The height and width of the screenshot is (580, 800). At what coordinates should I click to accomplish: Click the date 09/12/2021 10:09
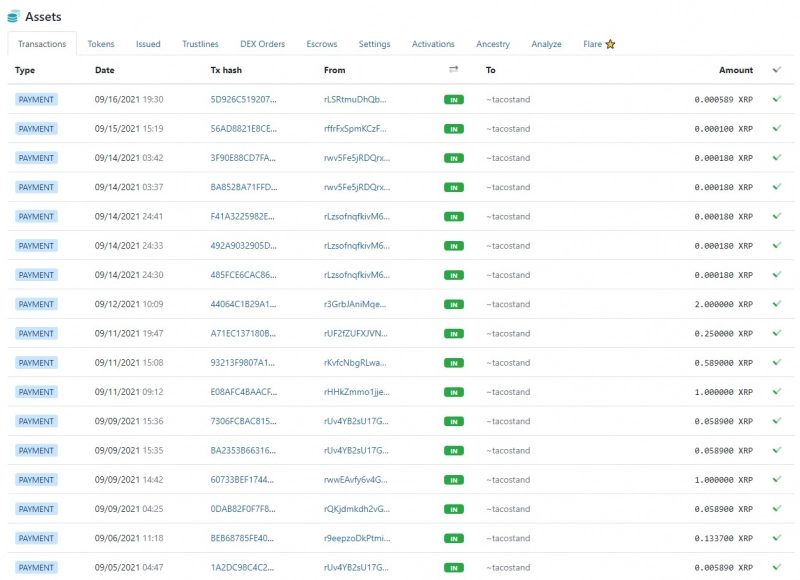tap(129, 304)
